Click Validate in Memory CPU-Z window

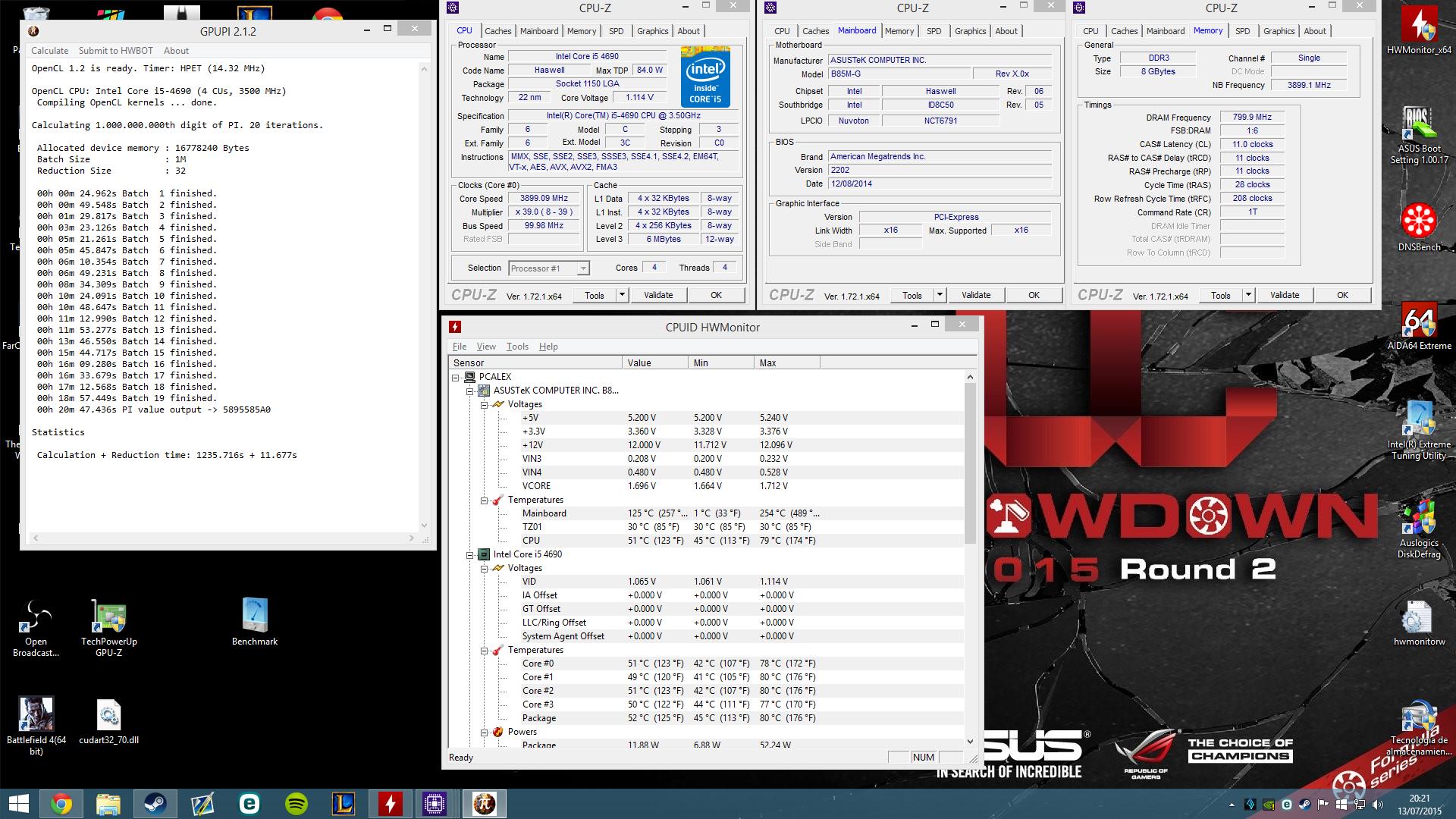pyautogui.click(x=1285, y=295)
